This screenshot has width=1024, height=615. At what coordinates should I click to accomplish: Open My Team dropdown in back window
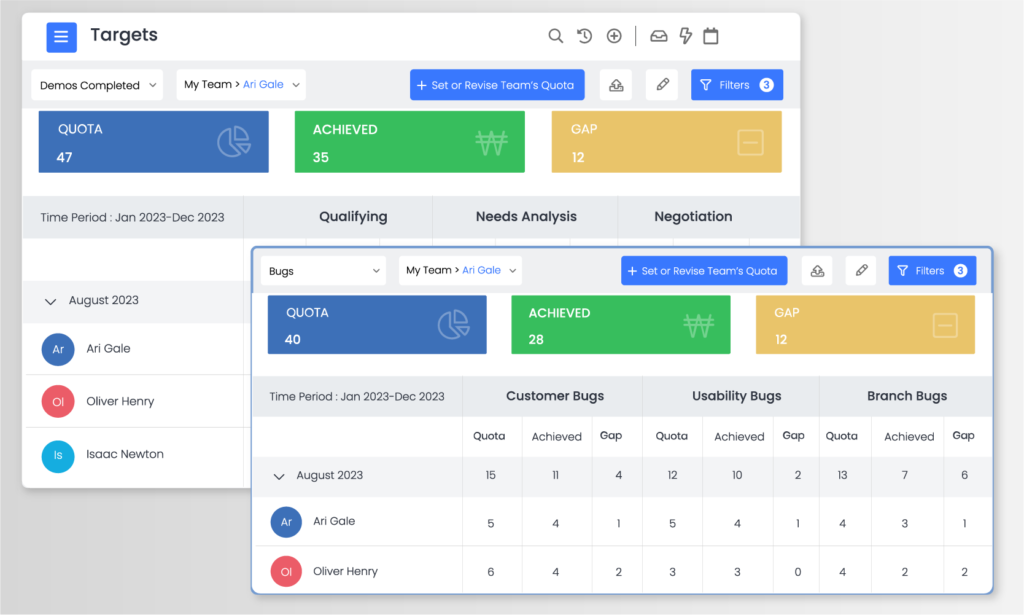pos(241,85)
